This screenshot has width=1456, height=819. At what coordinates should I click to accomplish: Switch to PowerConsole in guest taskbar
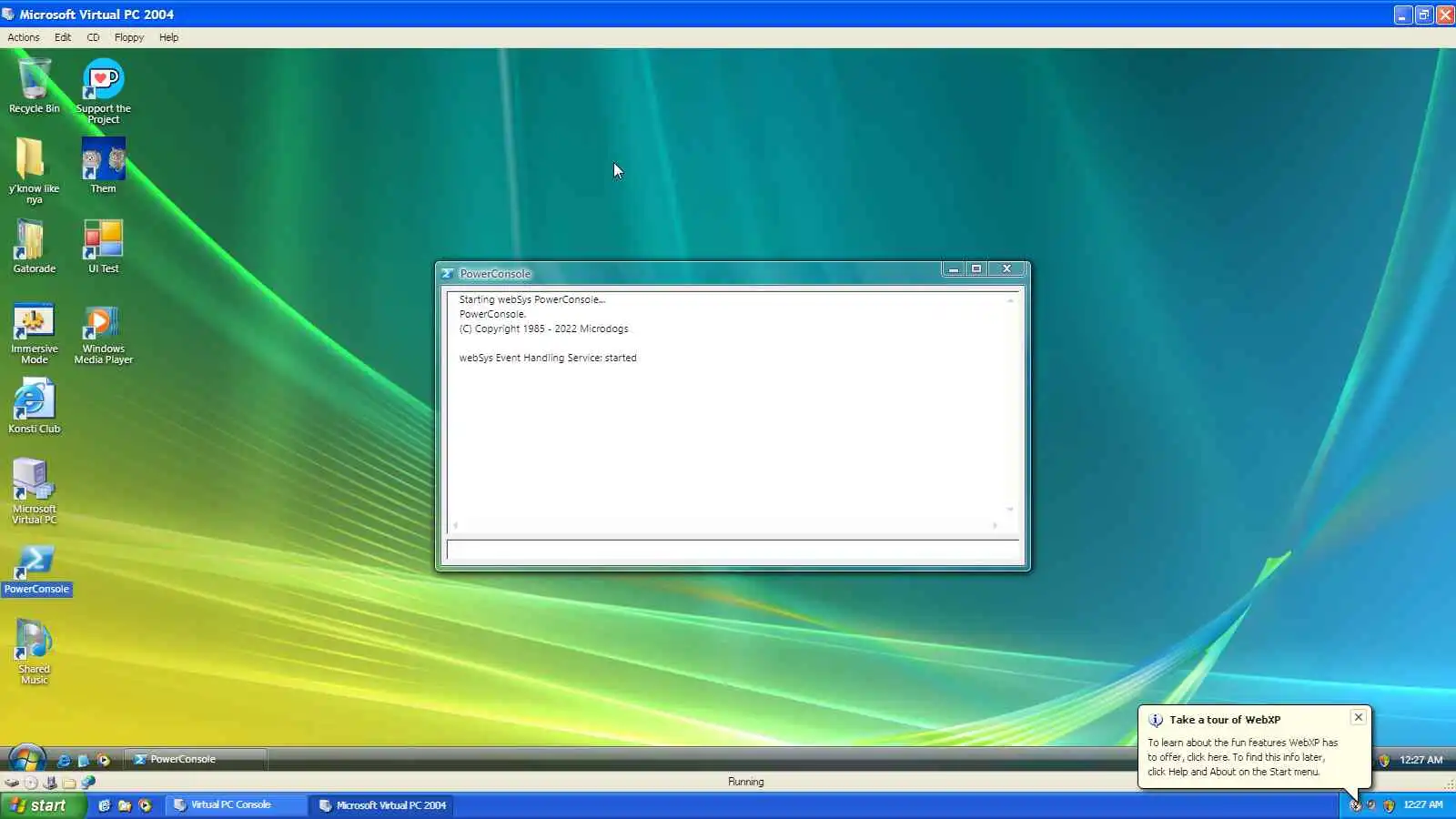196,759
